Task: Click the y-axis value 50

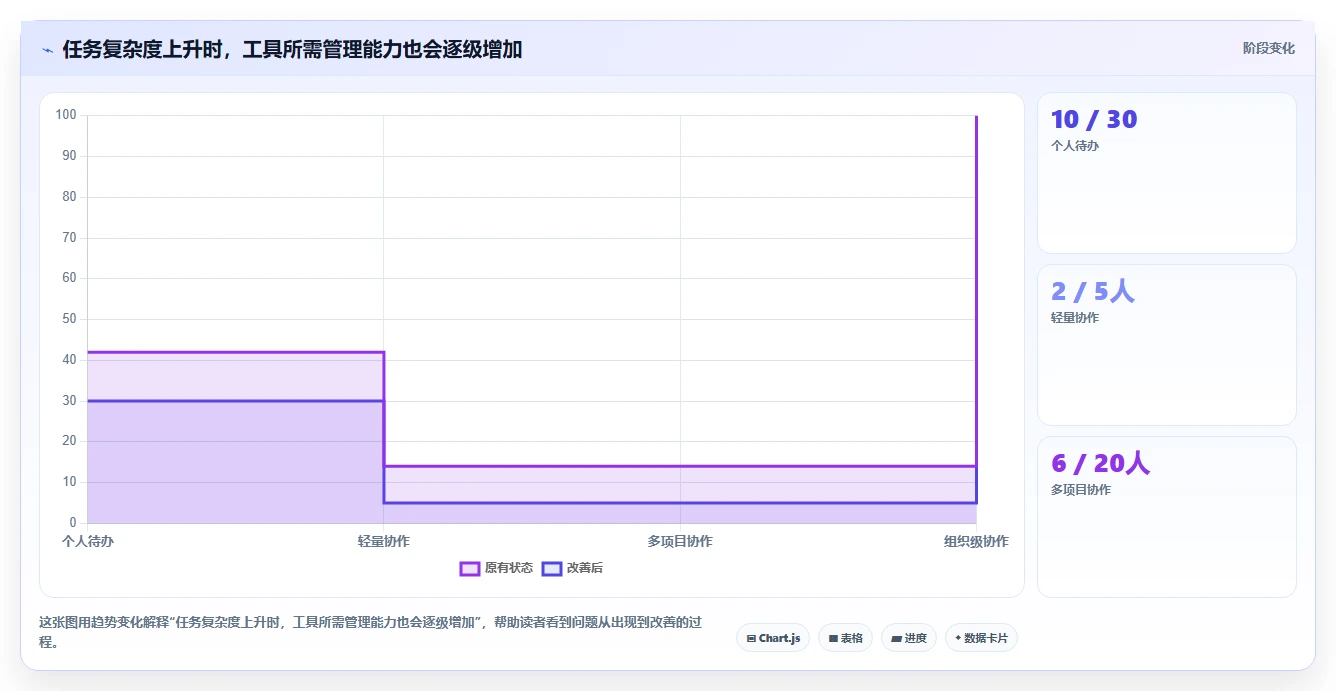Action: 69,319
